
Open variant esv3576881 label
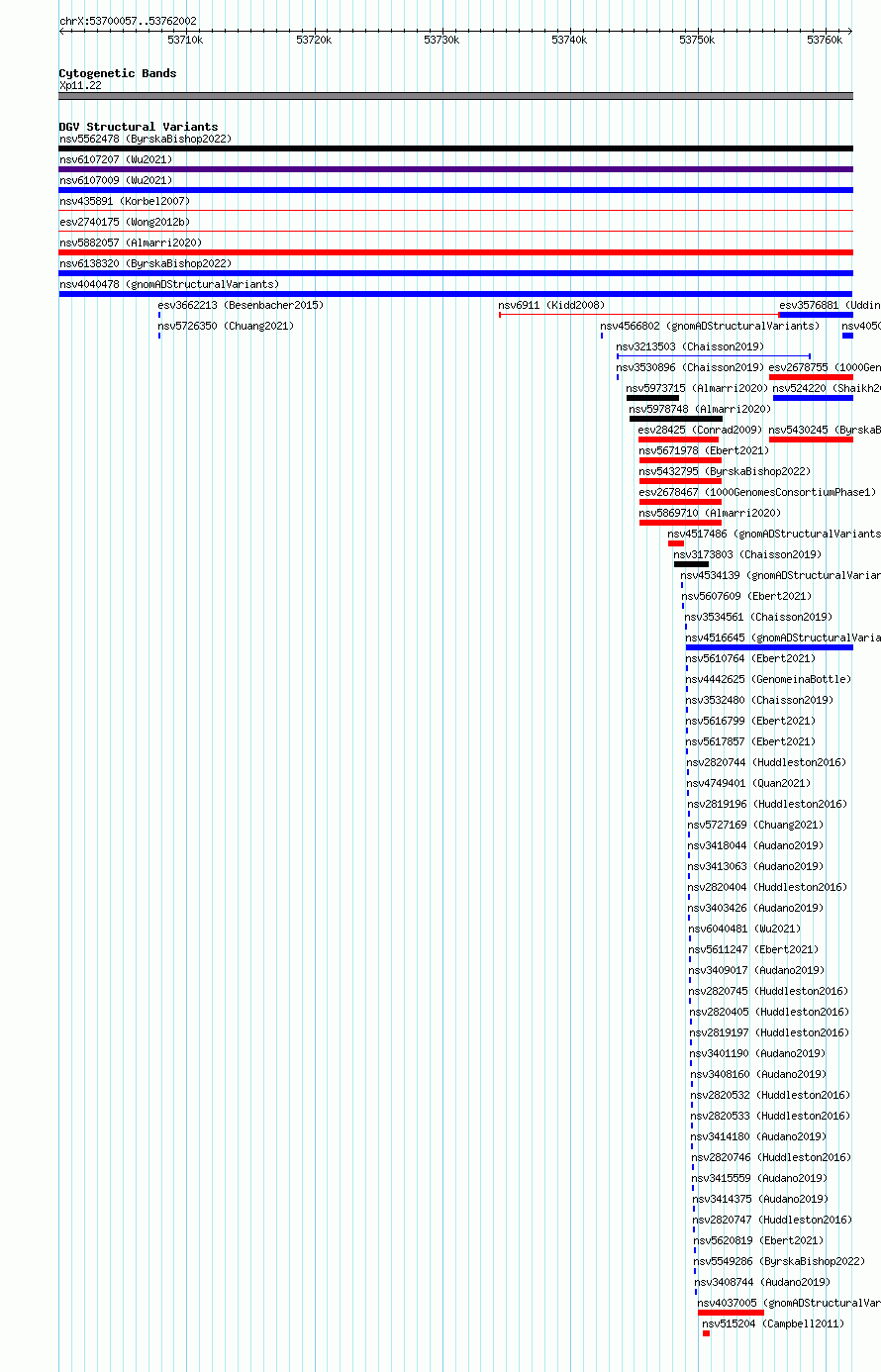830,305
